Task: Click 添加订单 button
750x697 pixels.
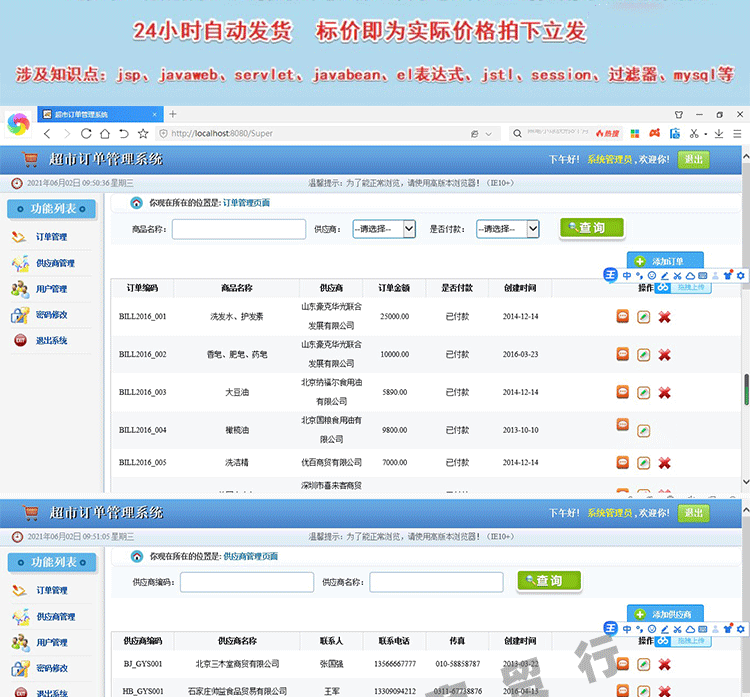Action: [x=665, y=261]
